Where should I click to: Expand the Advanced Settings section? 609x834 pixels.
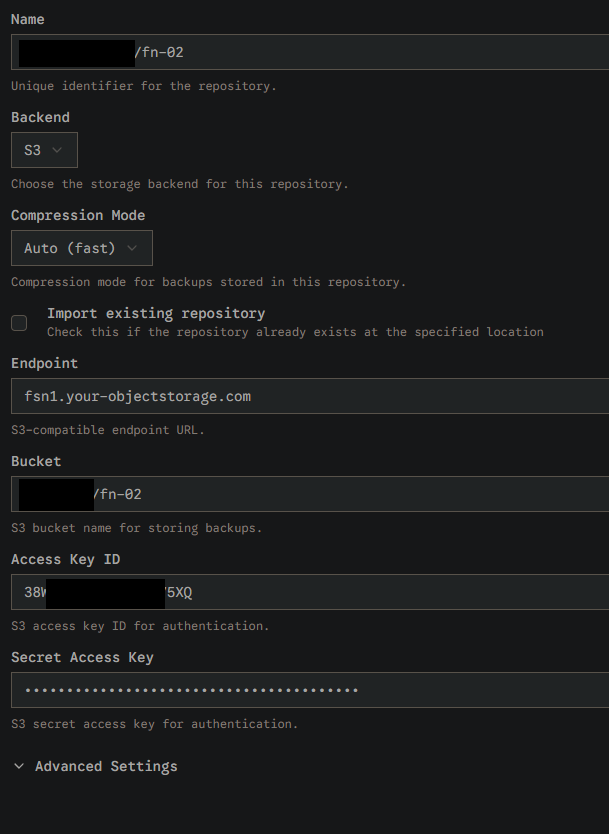click(106, 766)
